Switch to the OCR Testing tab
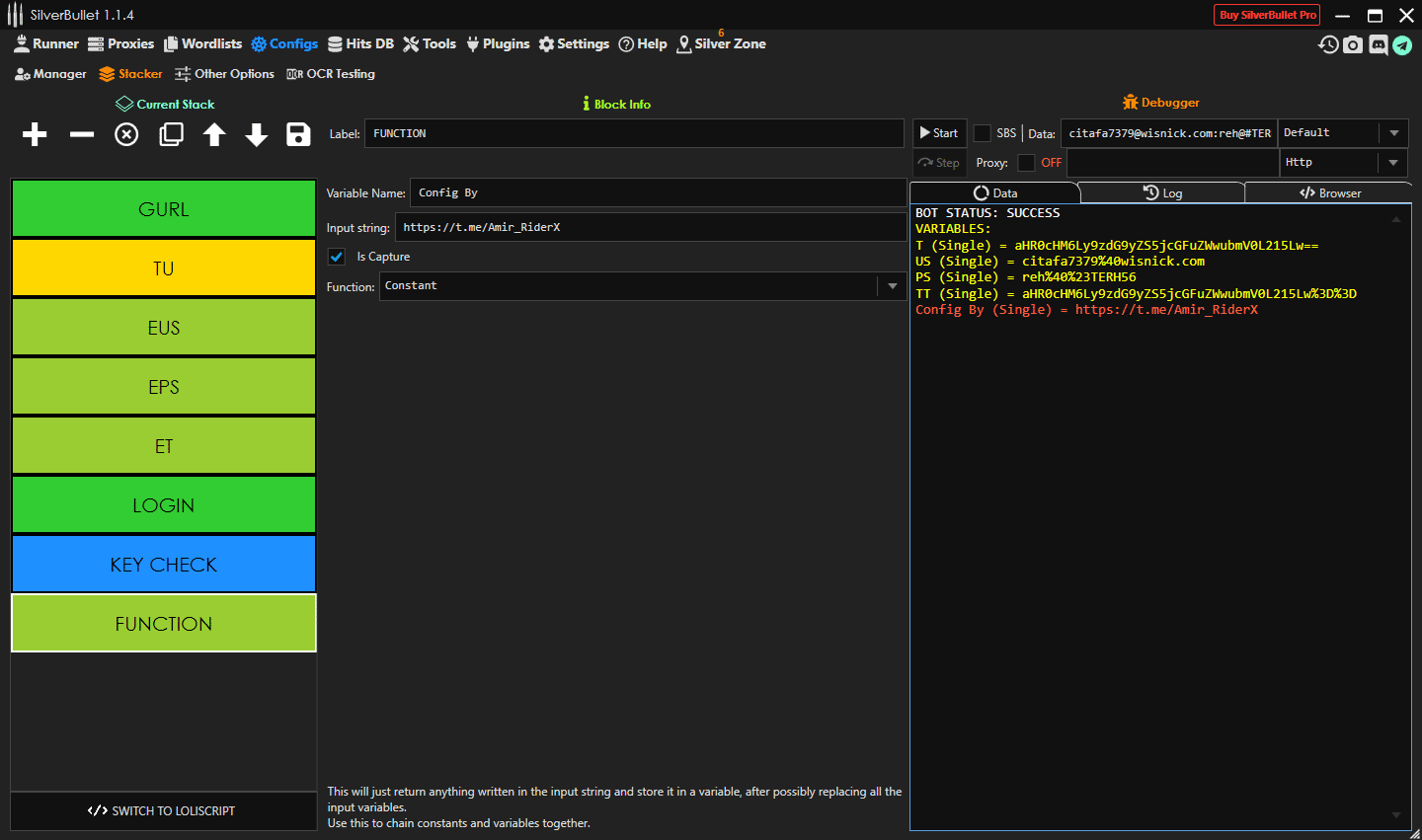The height and width of the screenshot is (840, 1422). coord(330,73)
